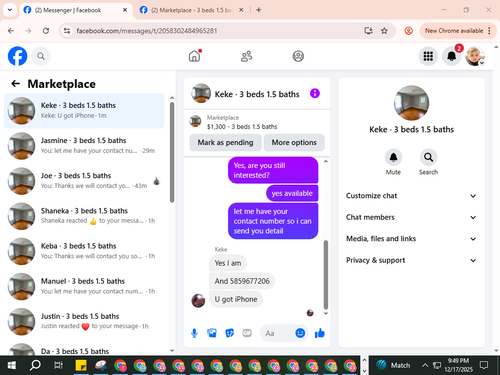This screenshot has height=375, width=500.
Task: Open the notifications bell with 2 badge
Action: pyautogui.click(x=451, y=56)
